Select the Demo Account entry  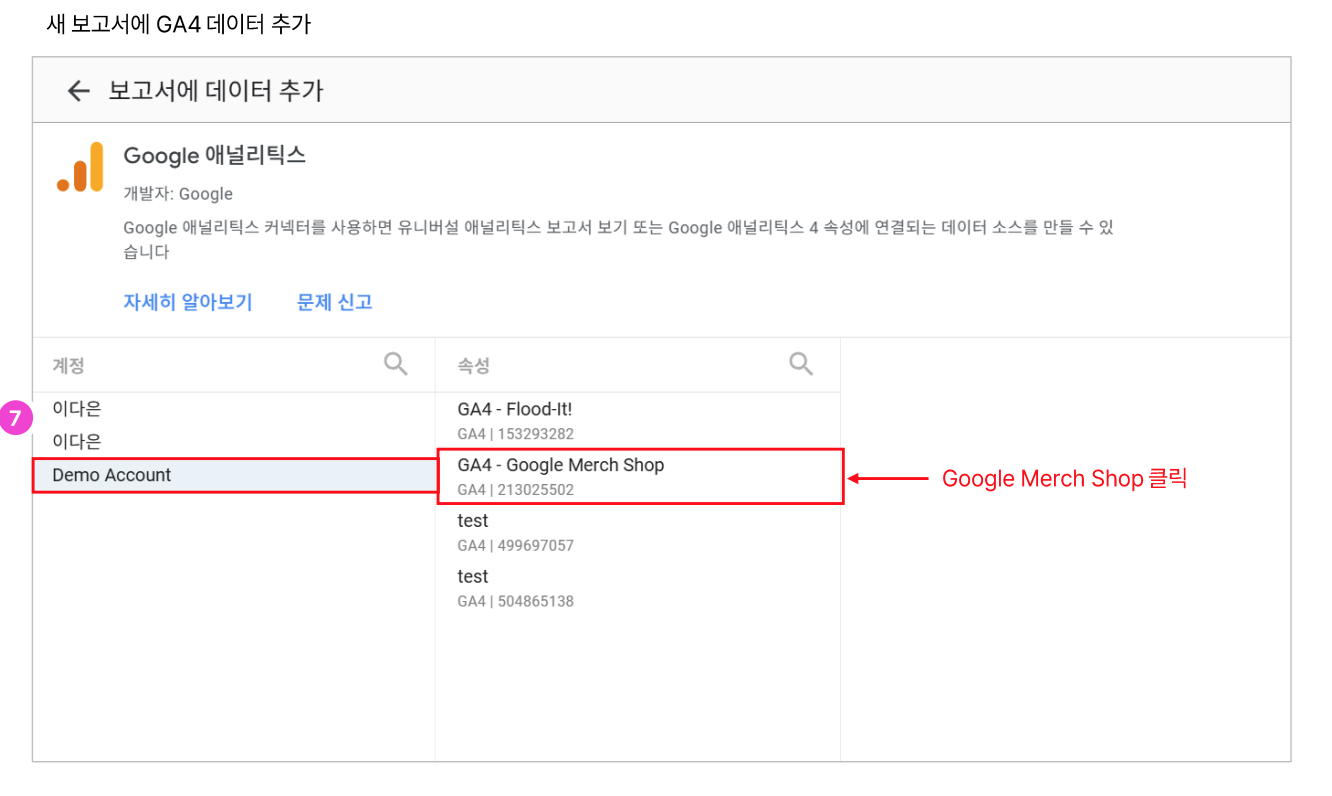[x=234, y=475]
